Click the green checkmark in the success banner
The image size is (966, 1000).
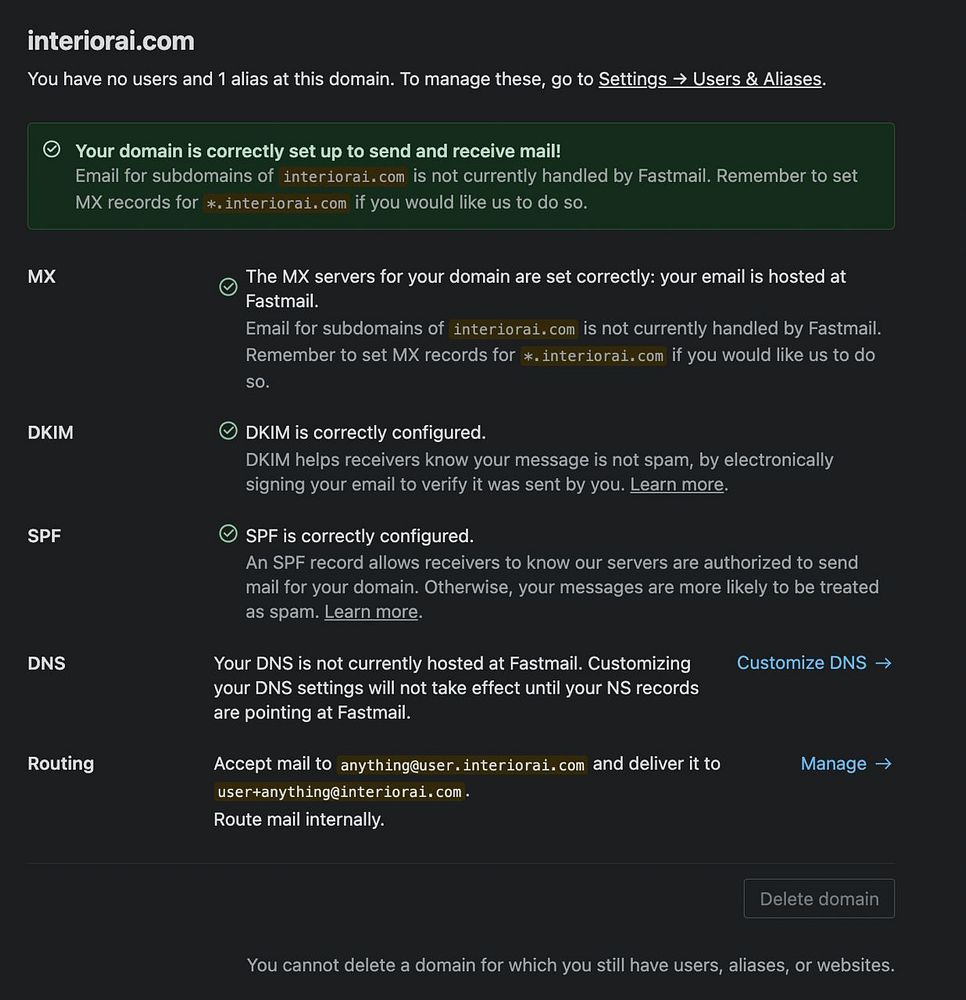[52, 149]
